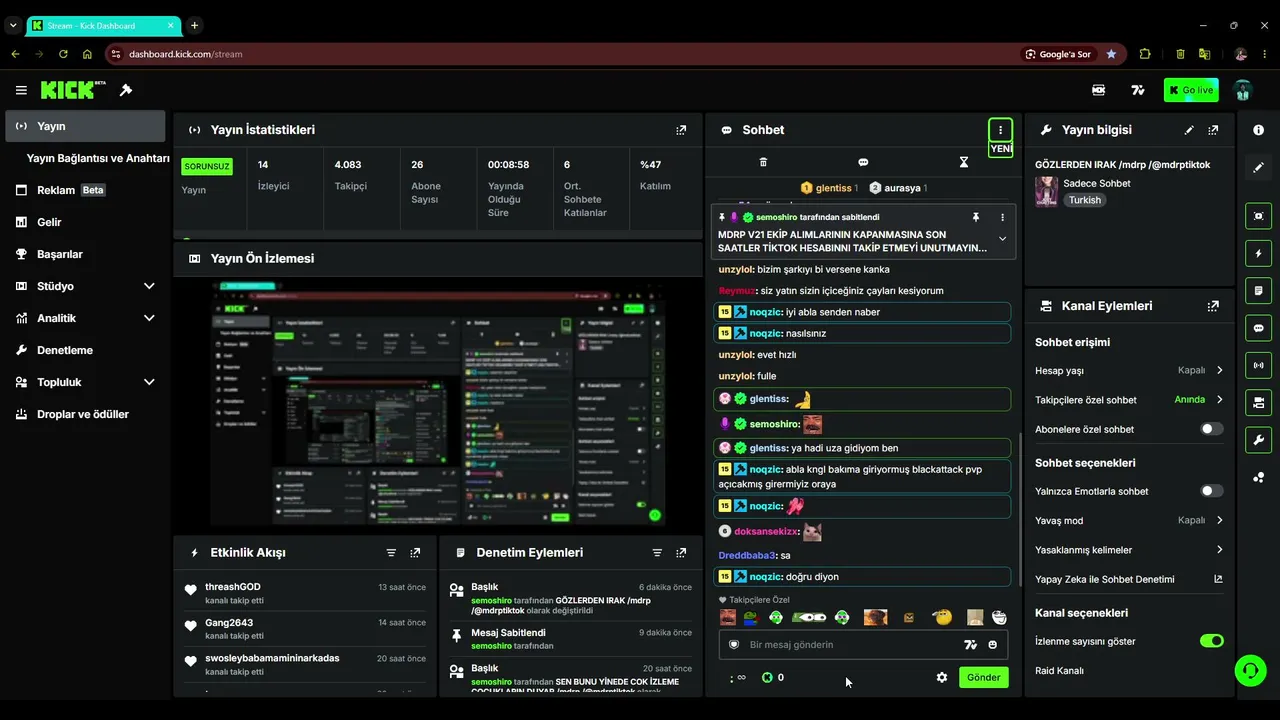This screenshot has width=1280, height=720.
Task: Expand the Topluluk submenu chevron
Action: 149,382
